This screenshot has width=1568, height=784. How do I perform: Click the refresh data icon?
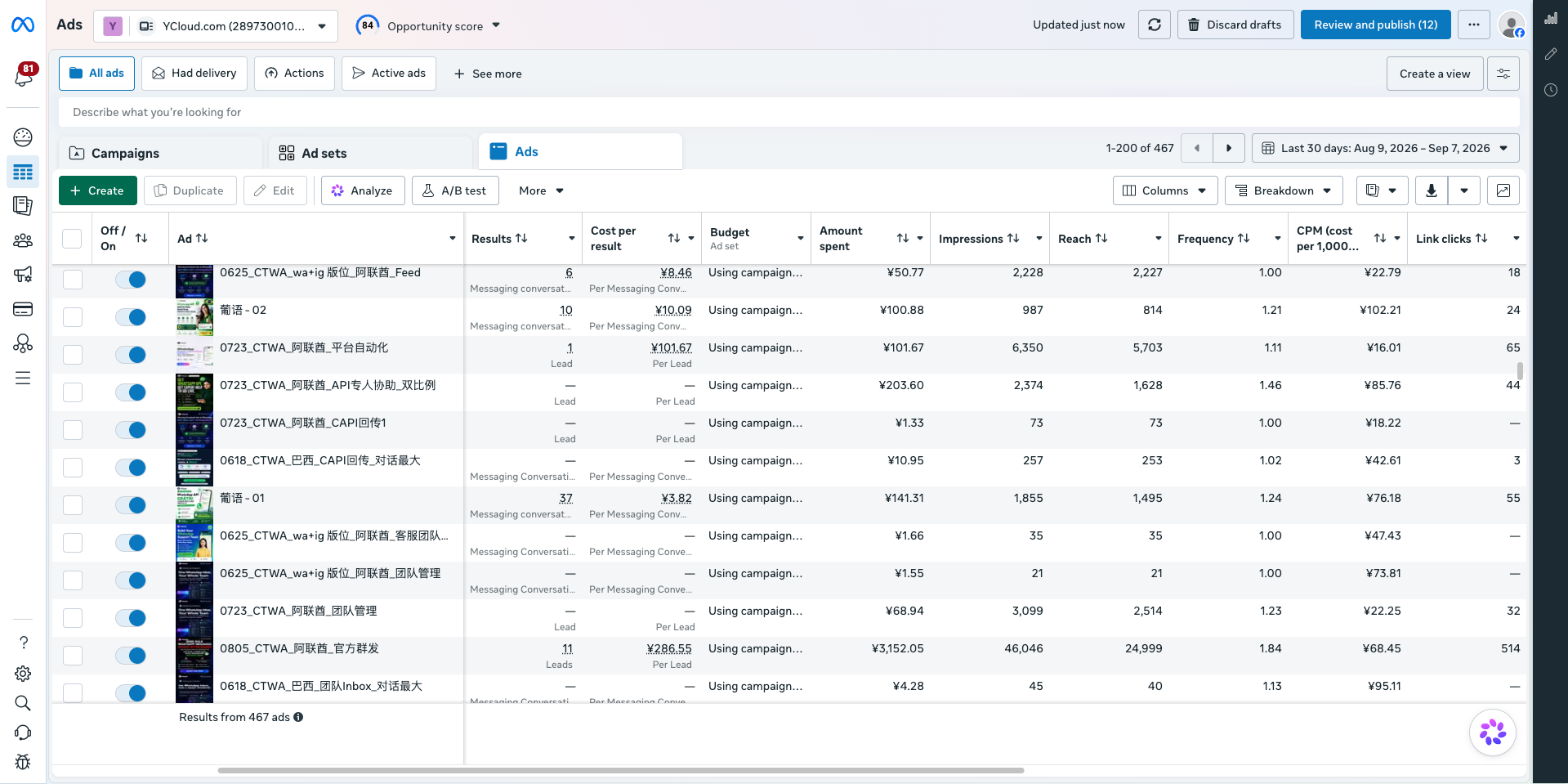(x=1155, y=25)
